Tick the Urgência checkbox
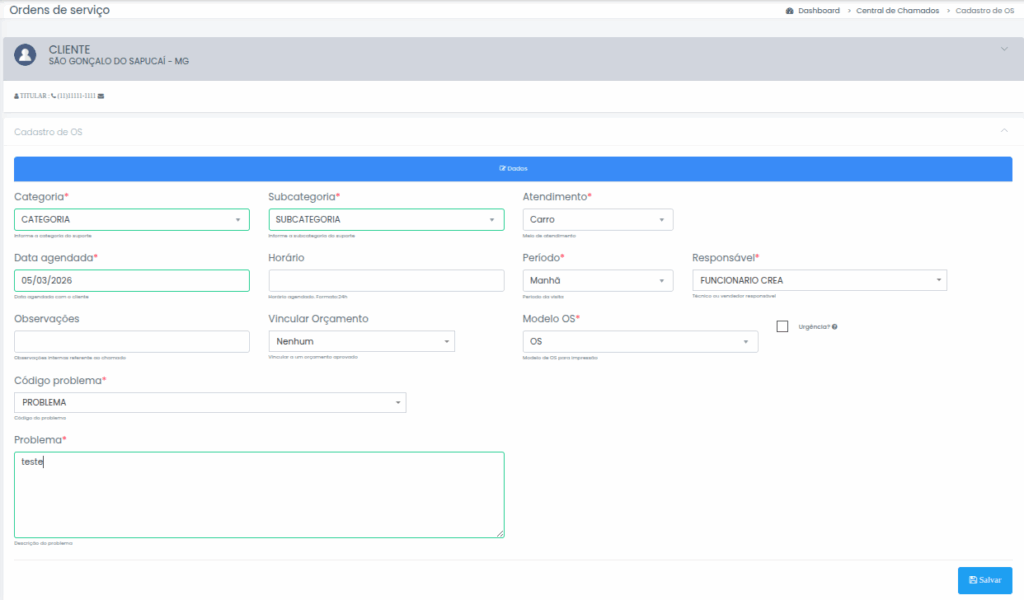Screen dimensions: 1024x600 782,326
